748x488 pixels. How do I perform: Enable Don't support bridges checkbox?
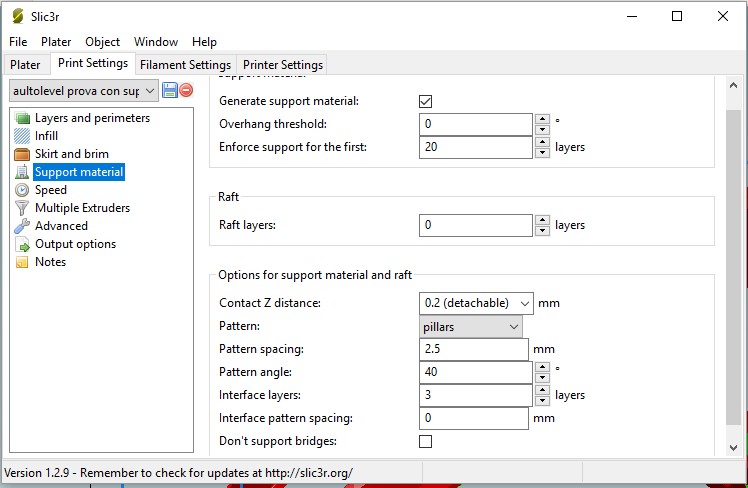[x=426, y=441]
